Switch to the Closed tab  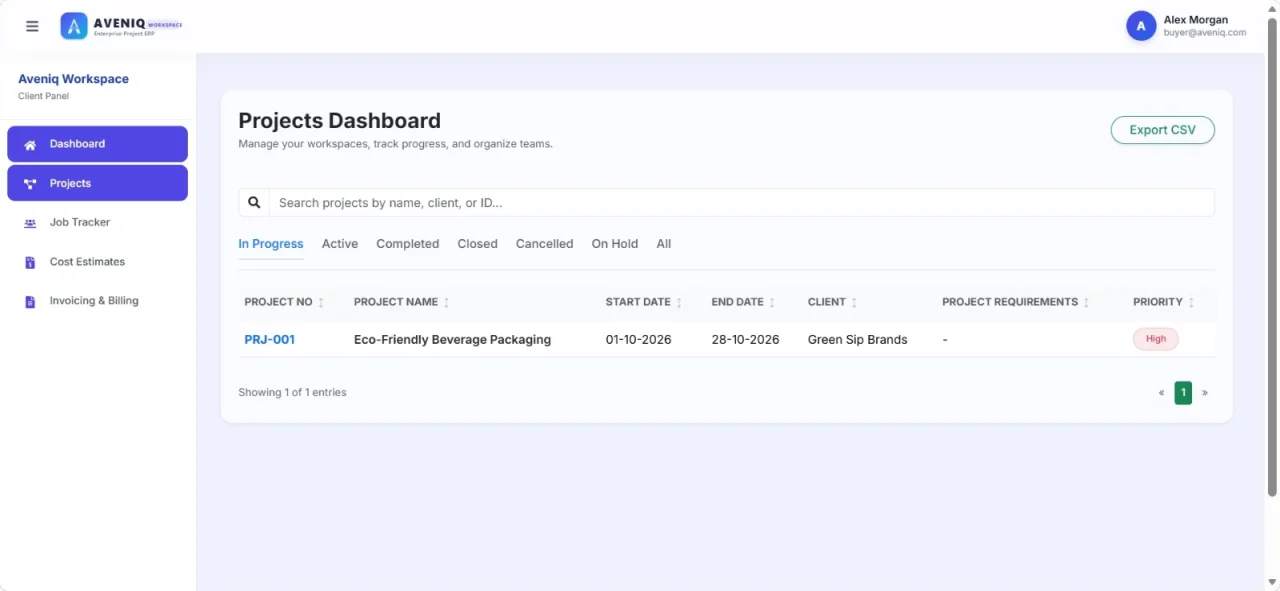[x=478, y=244]
